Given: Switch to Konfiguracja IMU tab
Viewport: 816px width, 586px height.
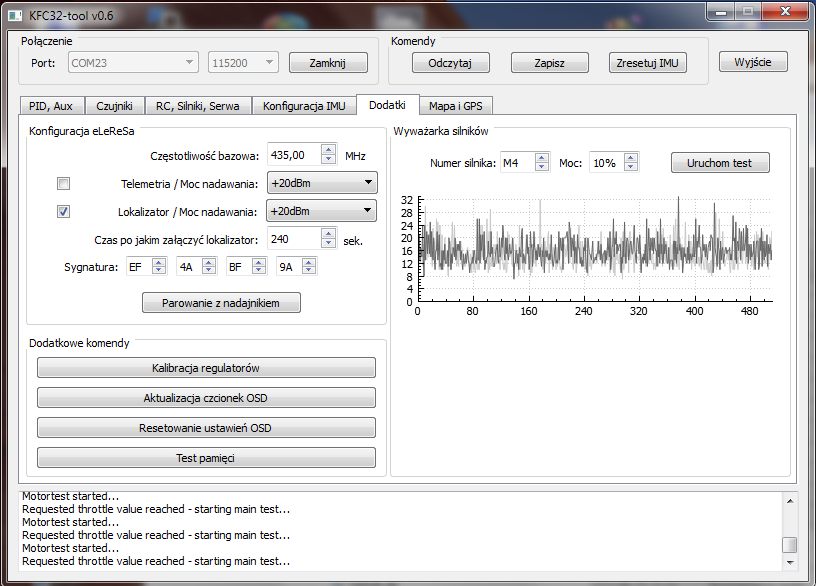Looking at the screenshot, I should pyautogui.click(x=303, y=105).
